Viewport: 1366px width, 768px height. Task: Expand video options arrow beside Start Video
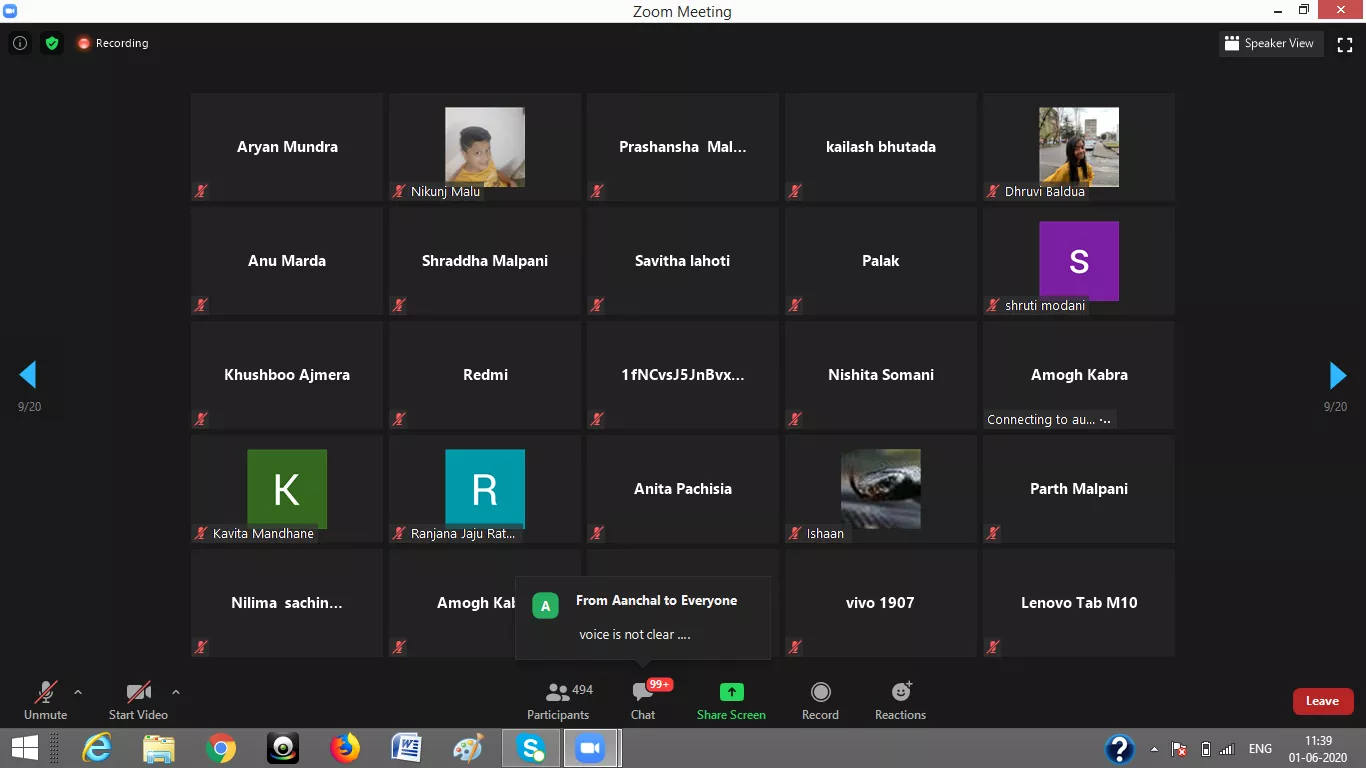[176, 691]
